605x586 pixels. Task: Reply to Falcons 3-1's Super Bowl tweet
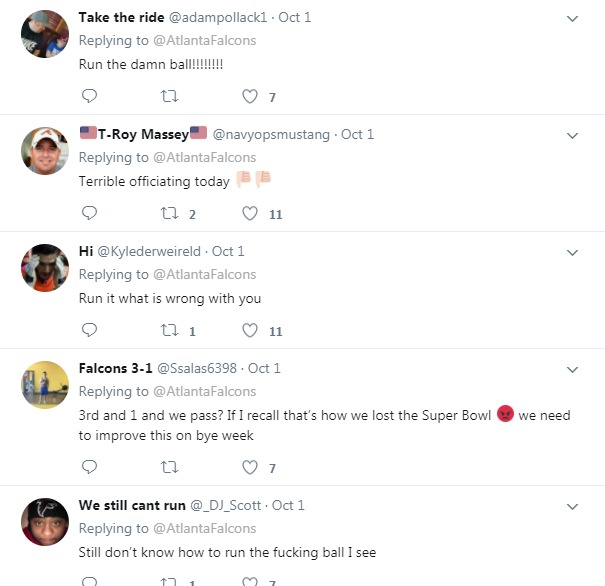89,466
